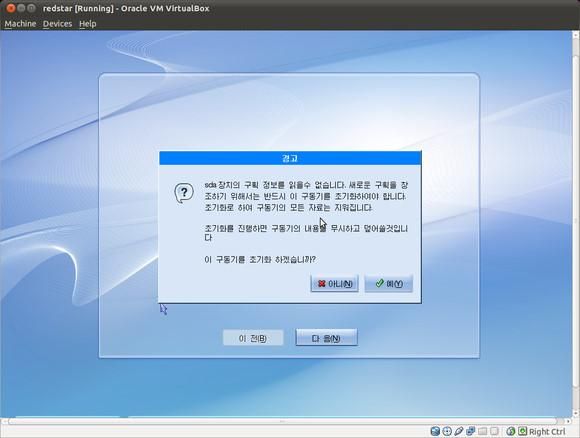Viewport: 580px width, 438px height.
Task: Click the Right Ctrl host key label
Action: [547, 432]
